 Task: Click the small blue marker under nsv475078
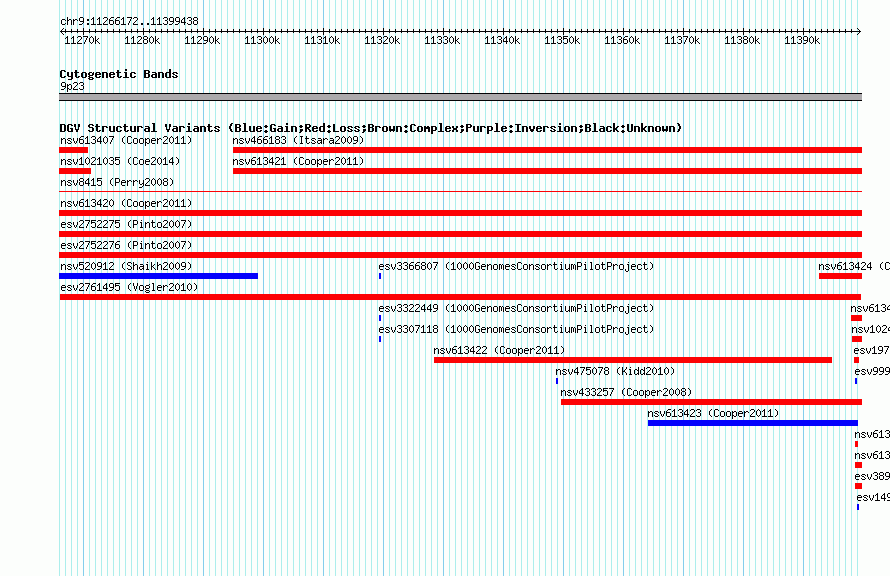[x=557, y=381]
